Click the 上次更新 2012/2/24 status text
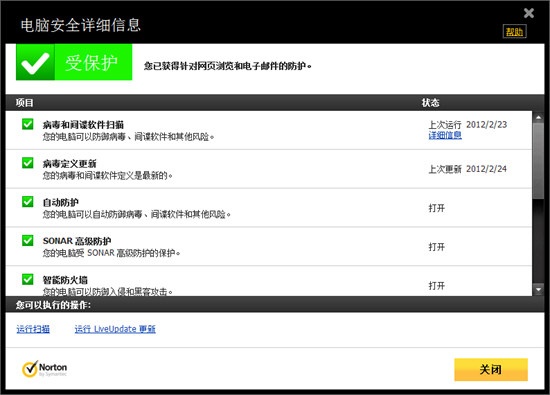This screenshot has height=395, width=550. (x=468, y=169)
